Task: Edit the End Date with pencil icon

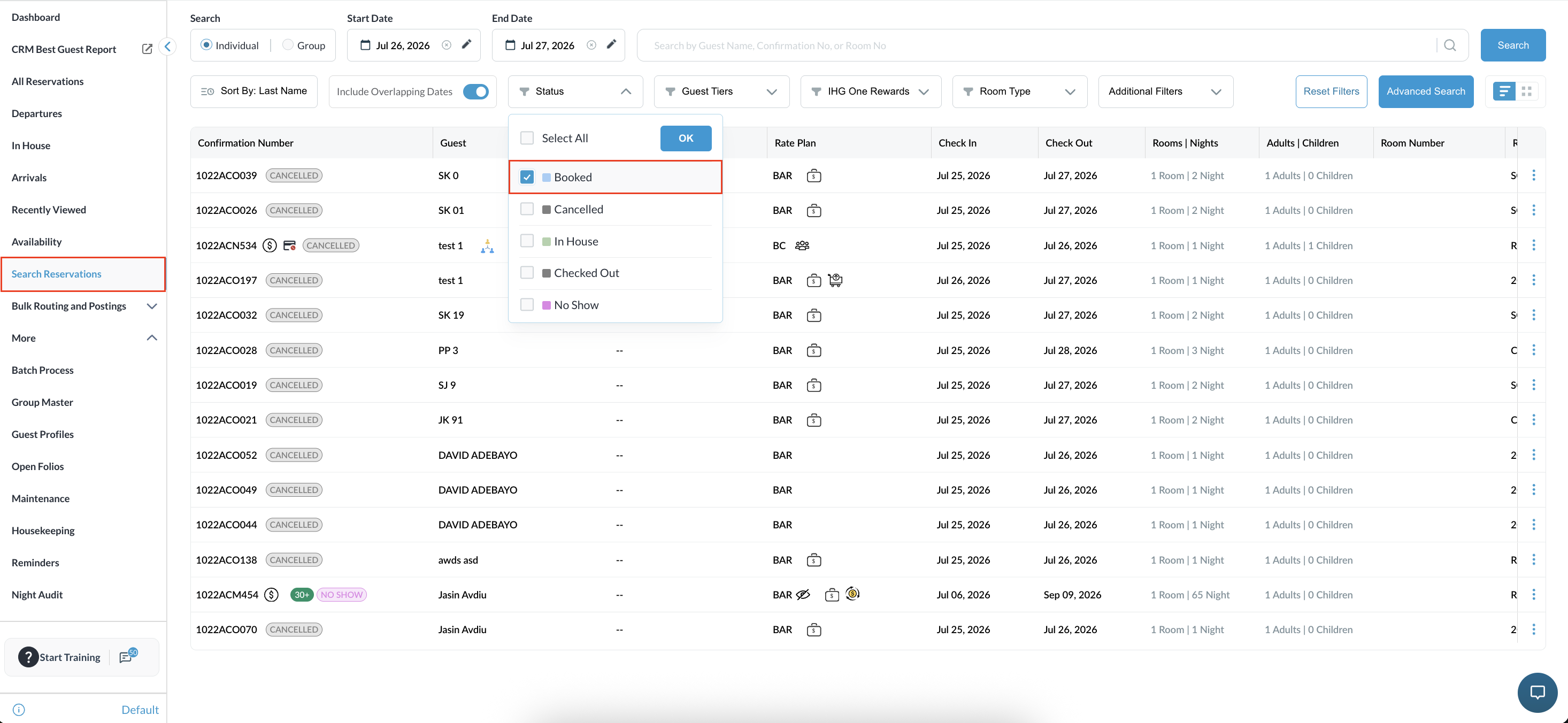Action: 611,44
